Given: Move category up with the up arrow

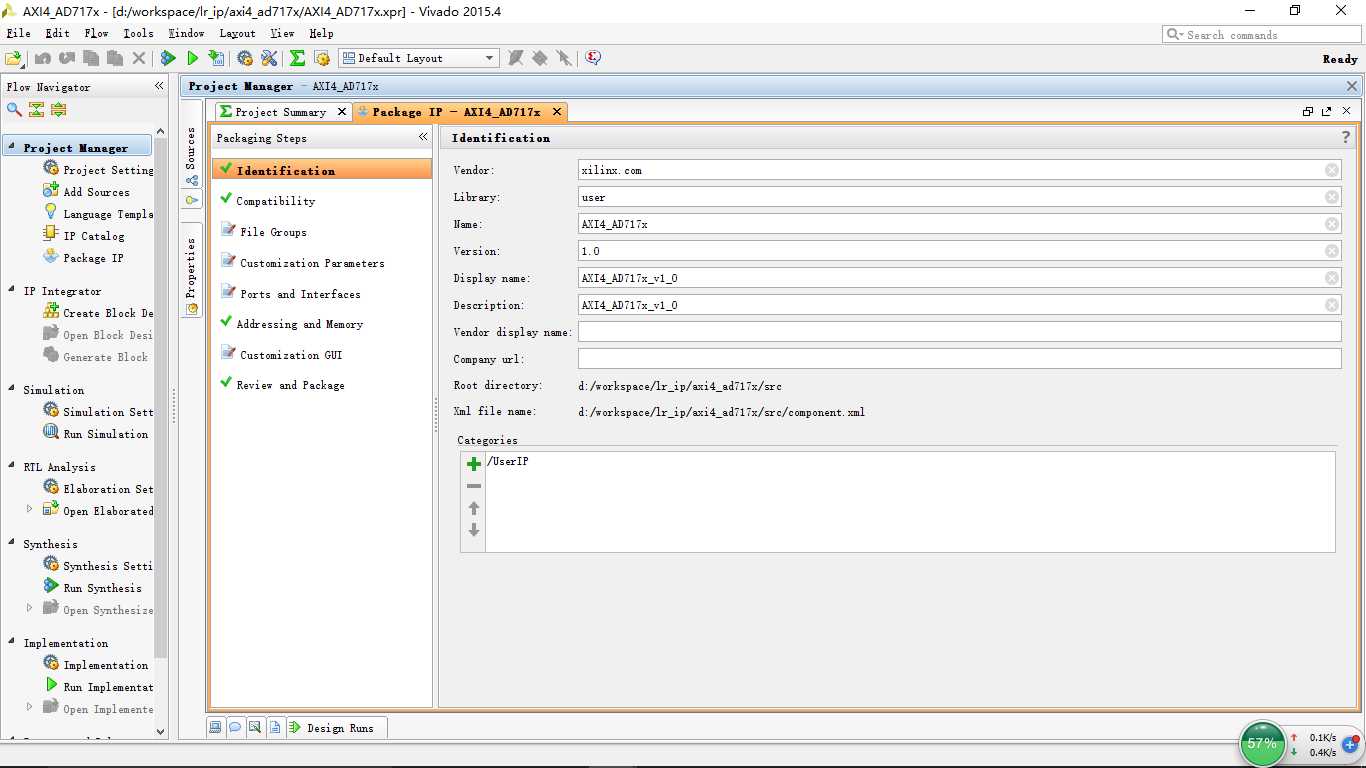Looking at the screenshot, I should [474, 508].
